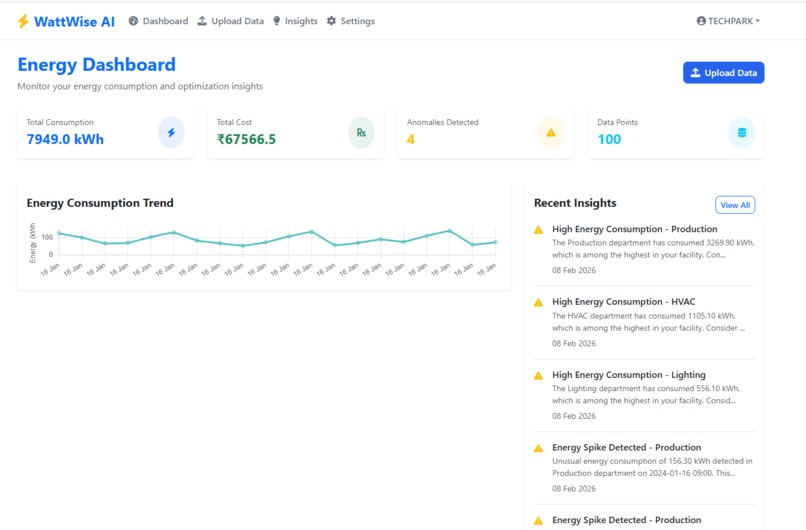Screen dimensions: 806x530
Task: Open Upload Data in the navigation bar
Action: (x=231, y=21)
